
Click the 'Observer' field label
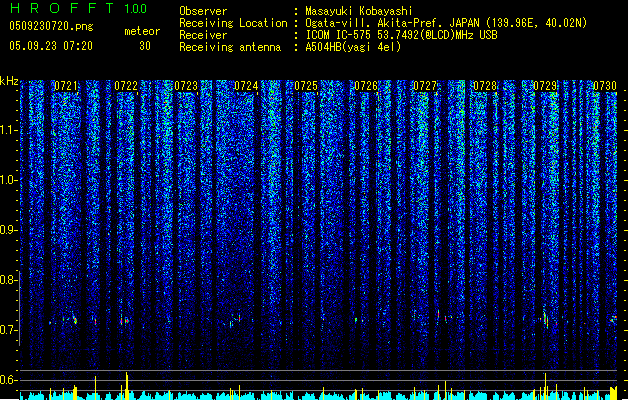tap(203, 11)
